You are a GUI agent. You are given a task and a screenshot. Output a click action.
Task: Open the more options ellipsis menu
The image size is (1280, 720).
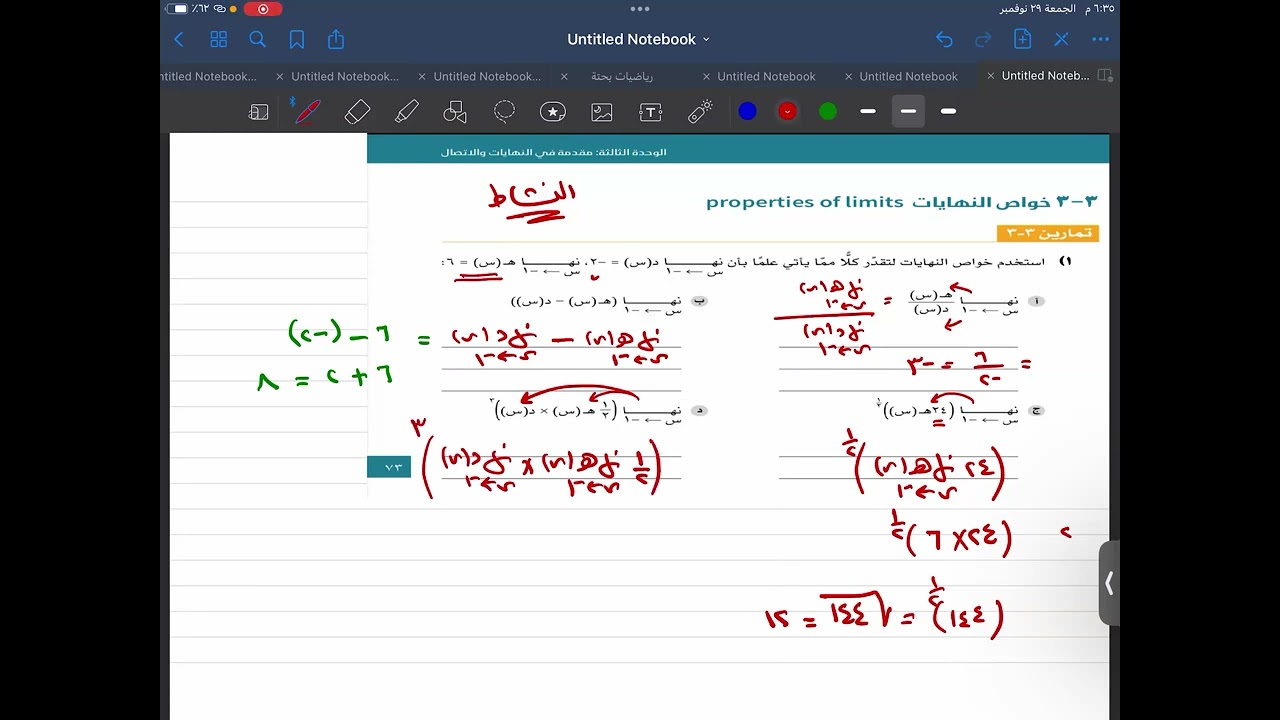(1101, 39)
